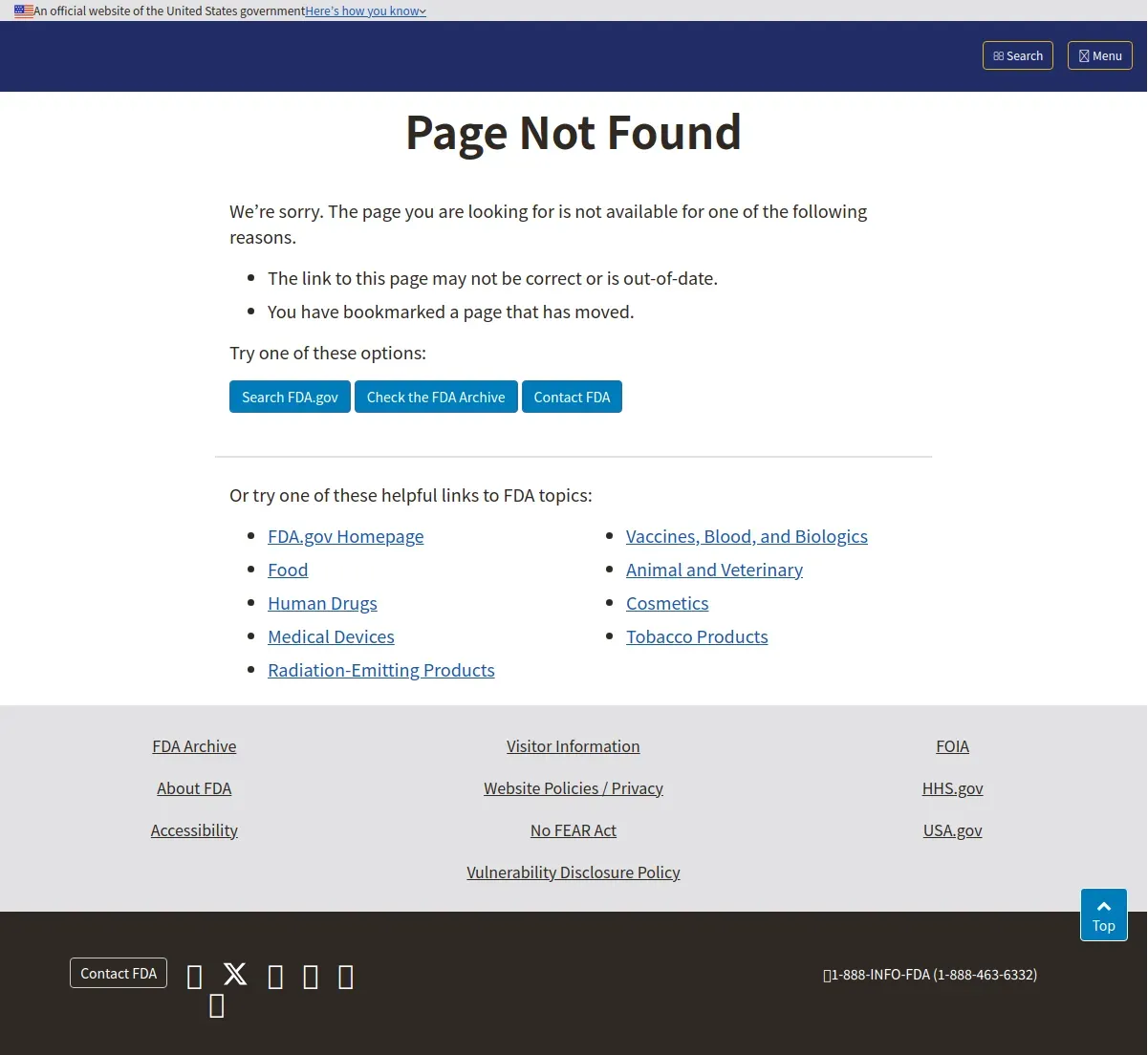Screen dimensions: 1148x1055
Task: Click the blue Search FDA.gov button
Action: click(290, 397)
